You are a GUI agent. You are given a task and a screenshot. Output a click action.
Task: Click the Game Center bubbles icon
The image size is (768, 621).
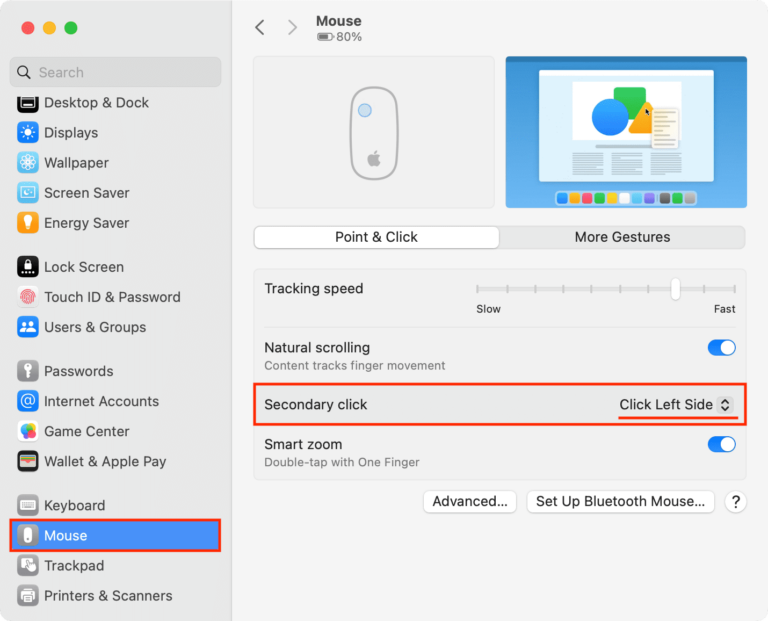coord(28,431)
